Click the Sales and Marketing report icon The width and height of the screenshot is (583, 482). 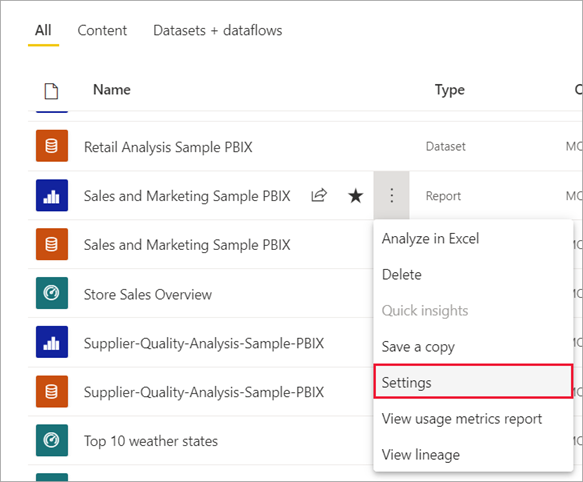[x=52, y=195]
